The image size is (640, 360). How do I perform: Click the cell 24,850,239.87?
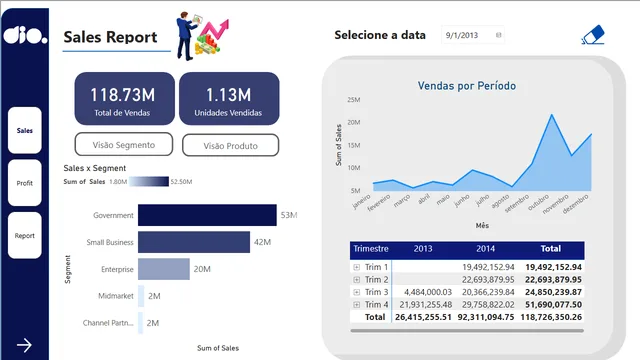point(553,292)
